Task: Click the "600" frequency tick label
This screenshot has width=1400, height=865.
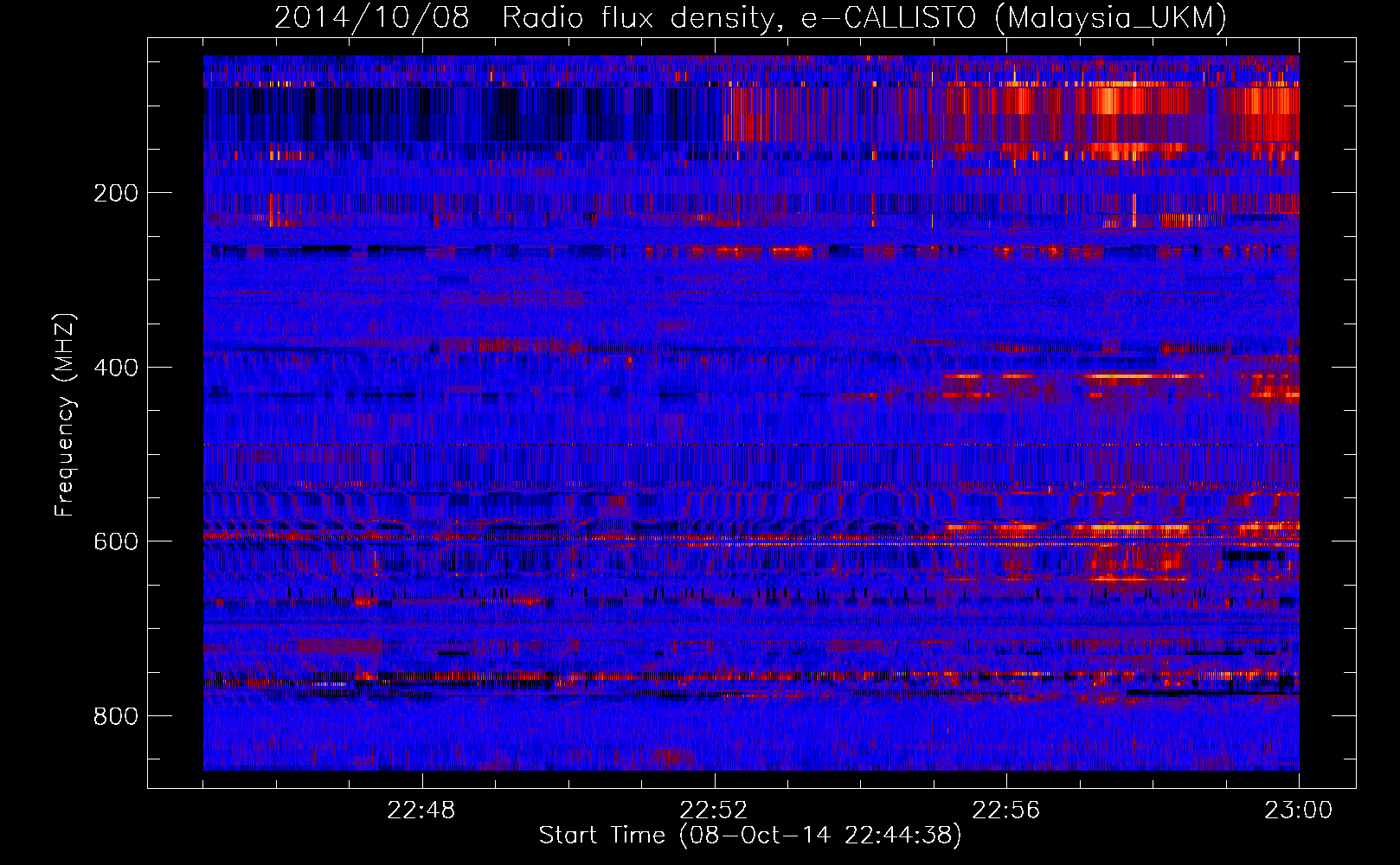Action: [x=115, y=541]
